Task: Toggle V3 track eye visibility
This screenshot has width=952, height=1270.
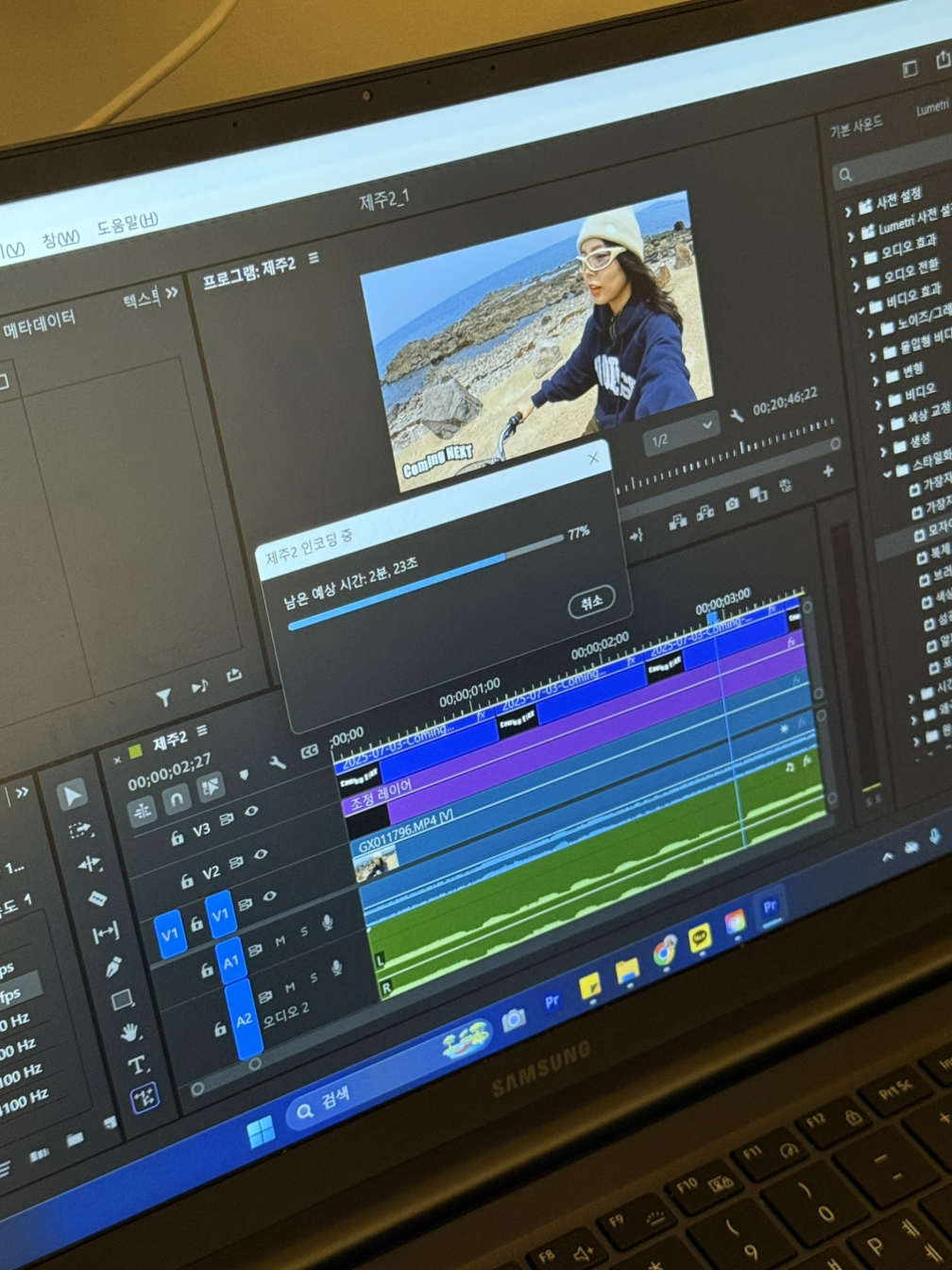Action: [x=251, y=812]
